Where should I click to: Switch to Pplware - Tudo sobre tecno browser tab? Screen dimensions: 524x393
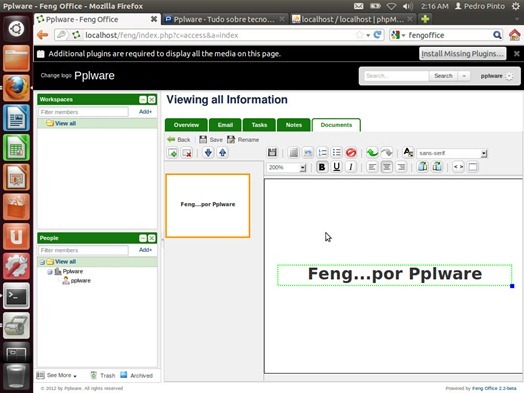[x=225, y=19]
